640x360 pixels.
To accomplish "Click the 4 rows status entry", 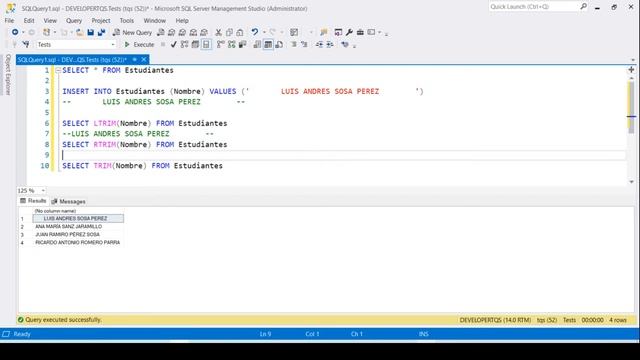I will tap(618, 320).
